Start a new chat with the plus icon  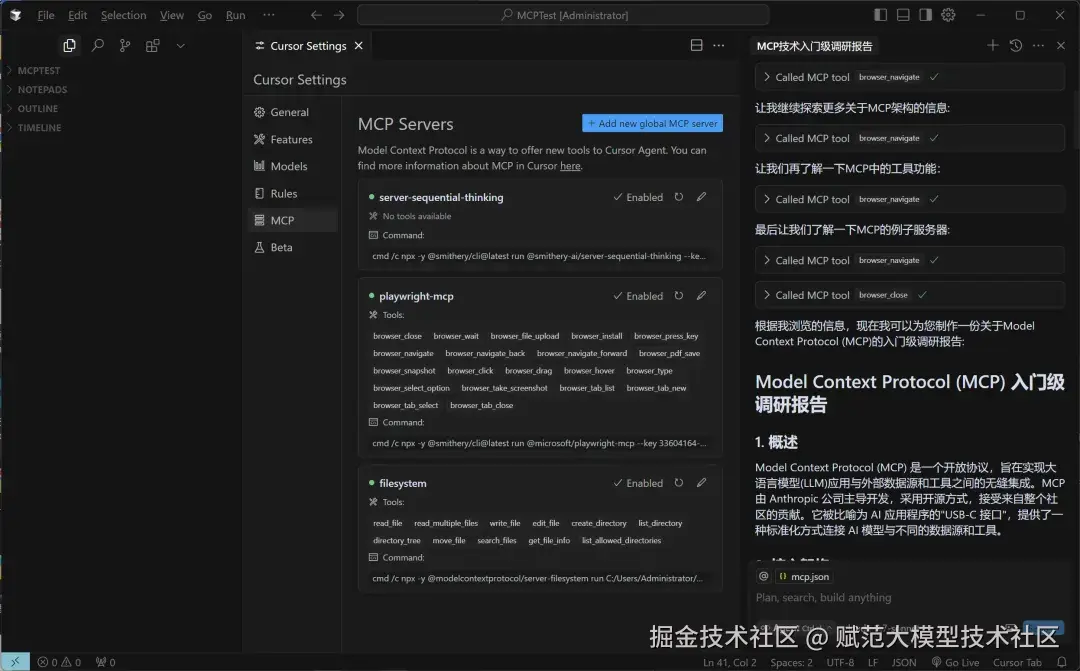tap(992, 45)
